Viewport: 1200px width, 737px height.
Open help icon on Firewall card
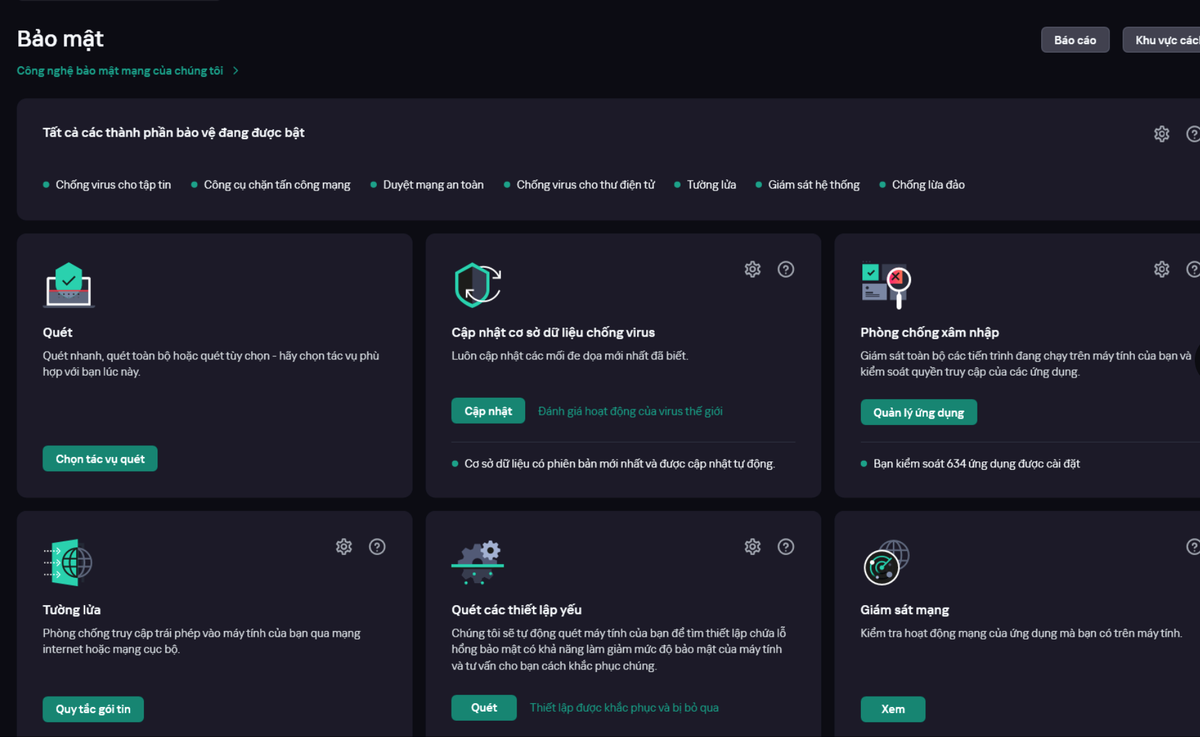point(377,546)
